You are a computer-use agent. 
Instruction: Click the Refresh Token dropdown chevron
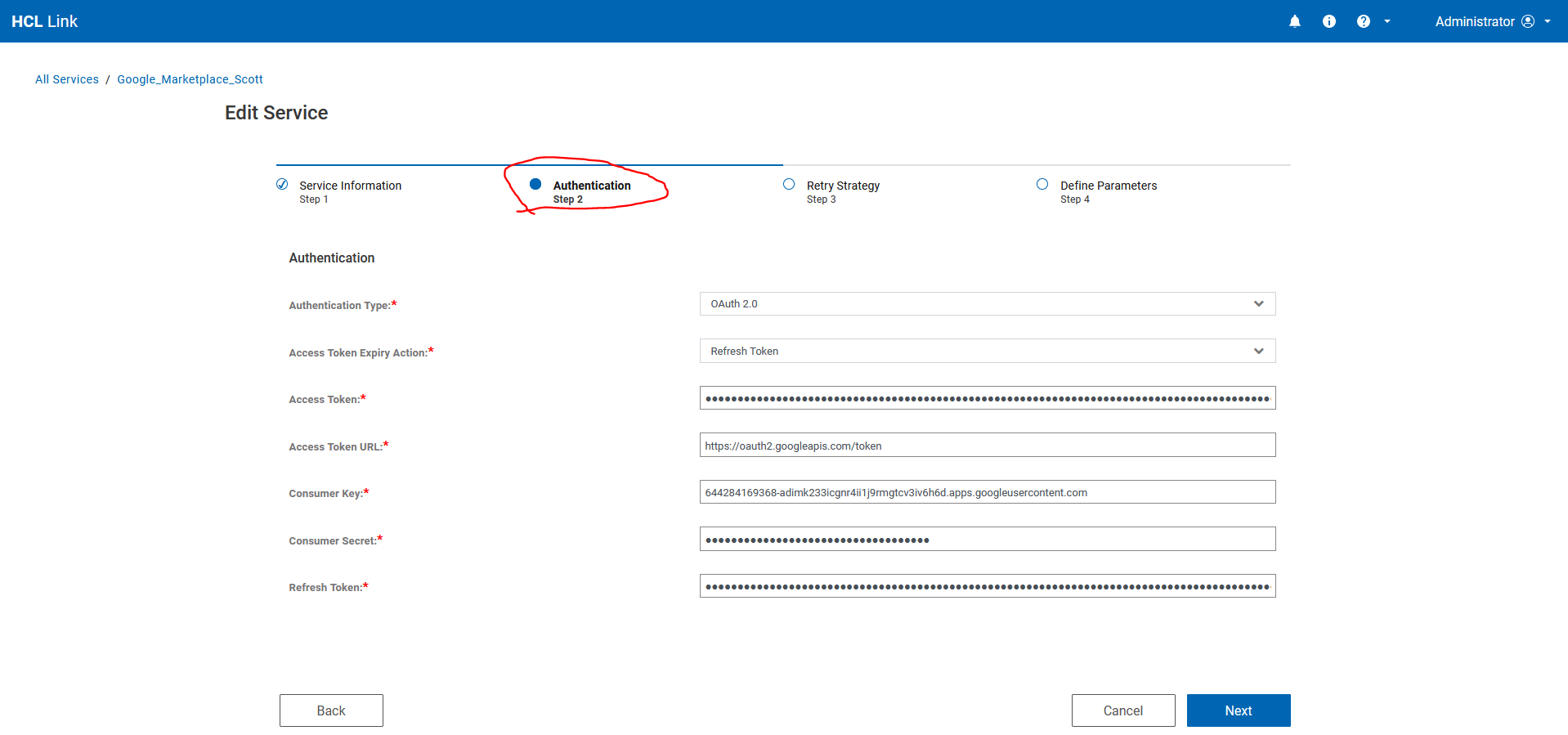1259,351
